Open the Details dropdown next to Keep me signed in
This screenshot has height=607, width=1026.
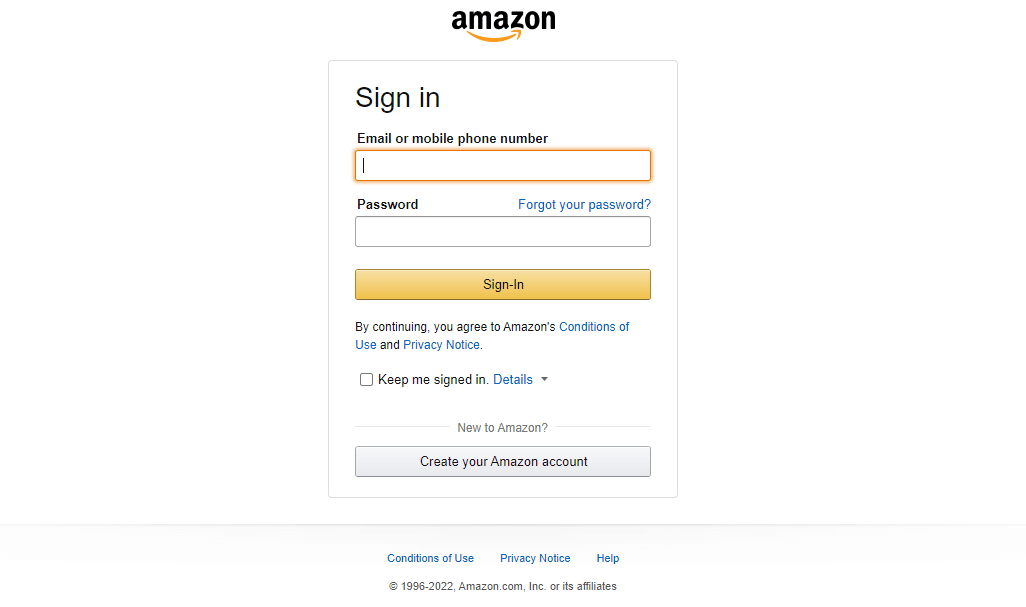pyautogui.click(x=512, y=379)
